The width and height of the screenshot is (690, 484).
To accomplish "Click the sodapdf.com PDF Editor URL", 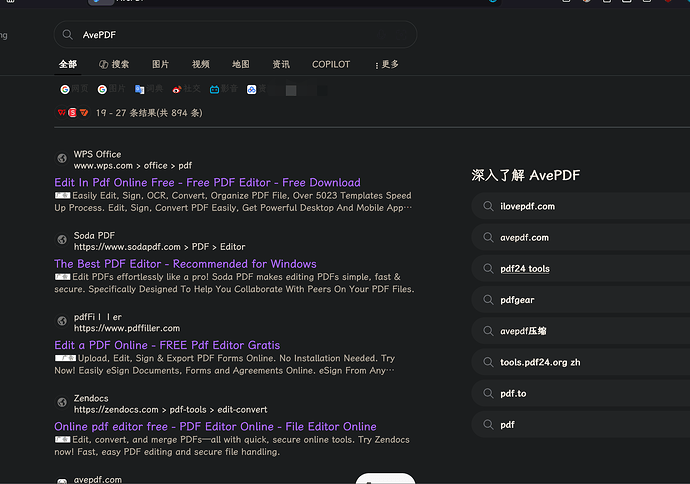I will click(159, 247).
